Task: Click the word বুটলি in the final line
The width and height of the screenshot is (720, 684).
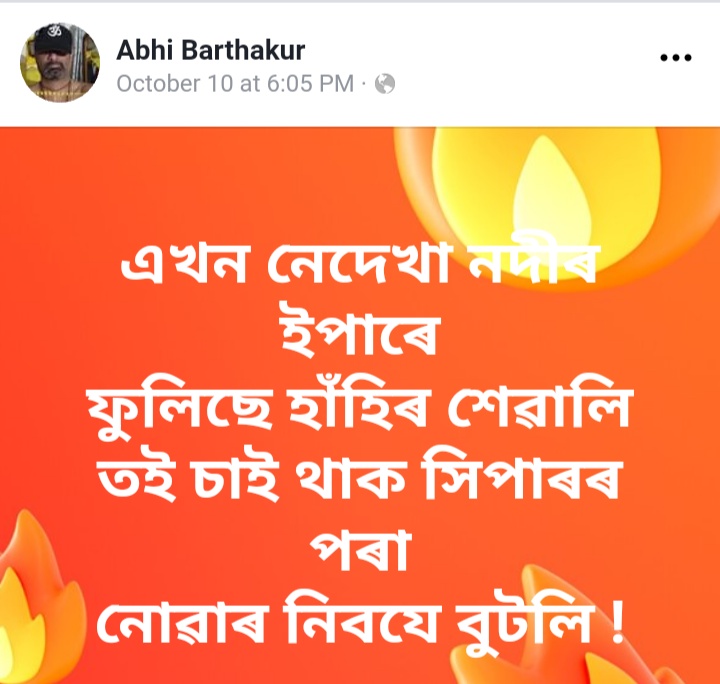Action: click(x=526, y=621)
